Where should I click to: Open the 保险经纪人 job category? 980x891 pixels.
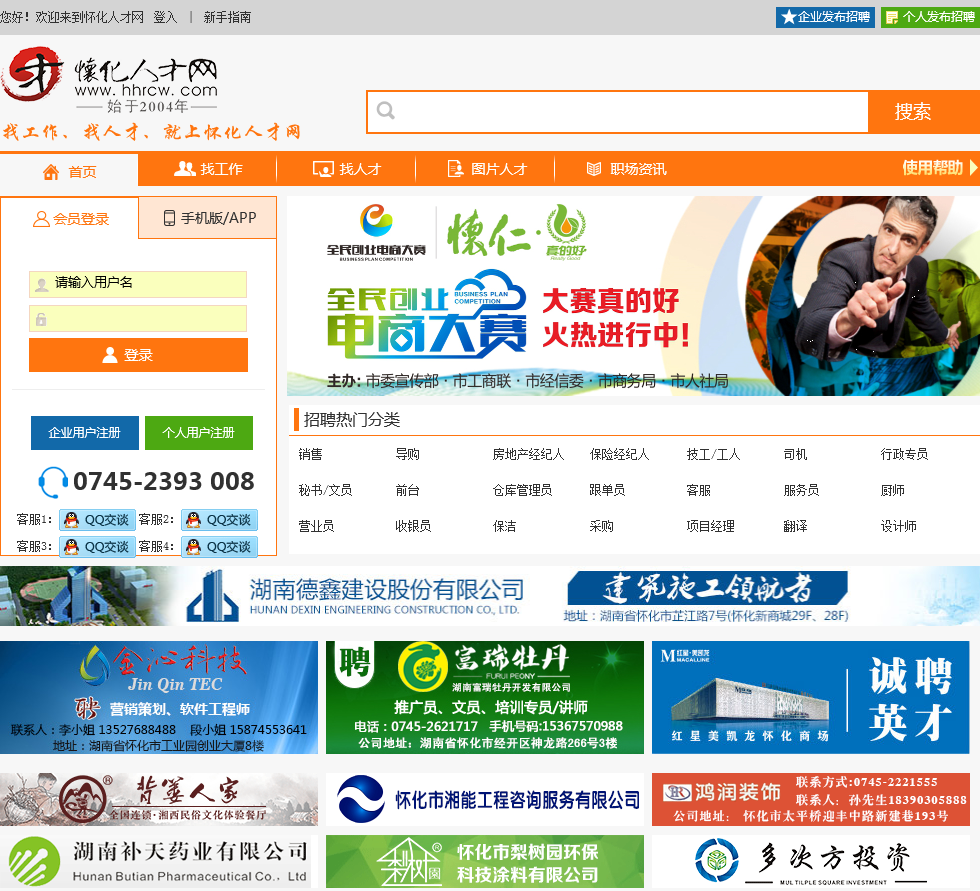pyautogui.click(x=619, y=454)
